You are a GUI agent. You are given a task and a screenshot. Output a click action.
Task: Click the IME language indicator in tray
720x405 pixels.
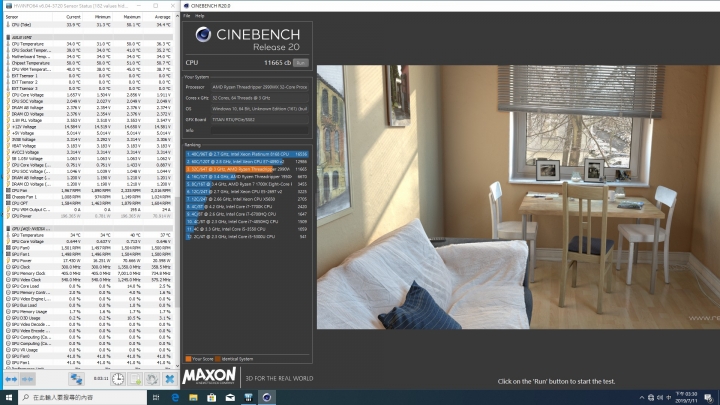(x=669, y=398)
